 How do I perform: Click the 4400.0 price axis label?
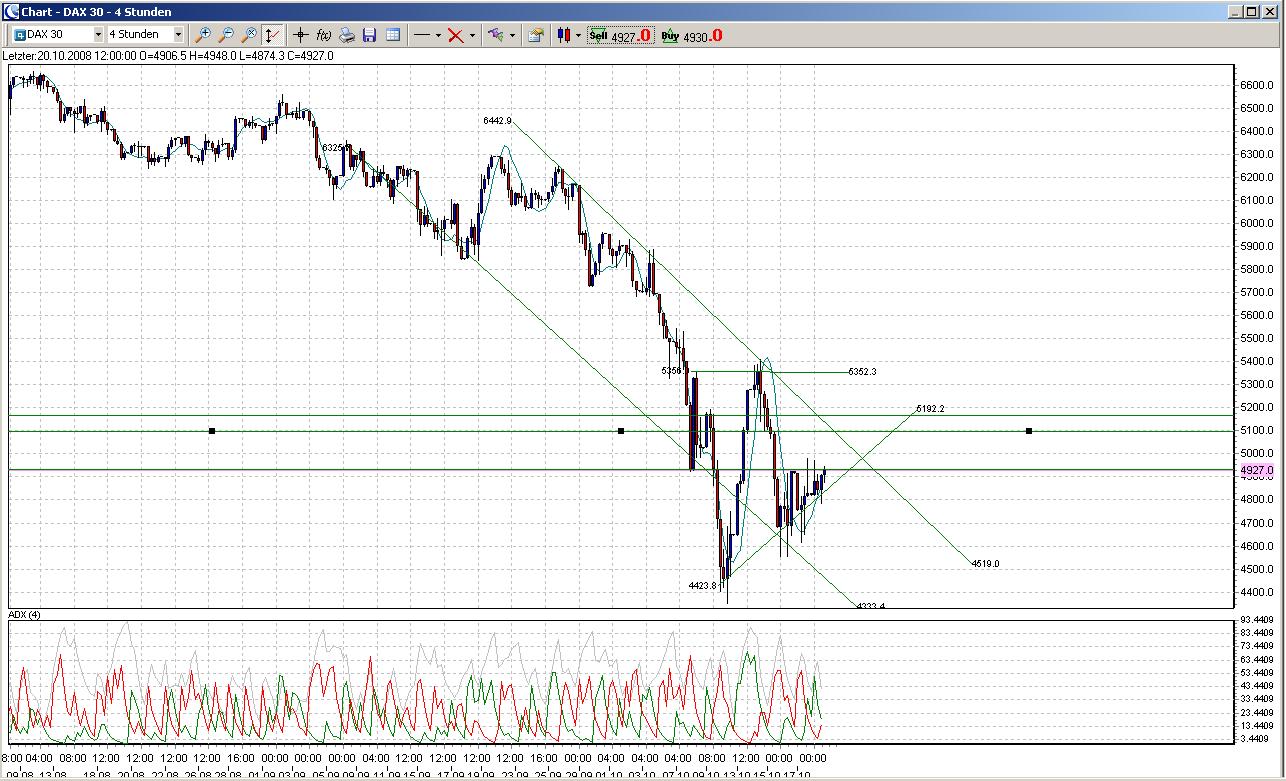click(1256, 593)
